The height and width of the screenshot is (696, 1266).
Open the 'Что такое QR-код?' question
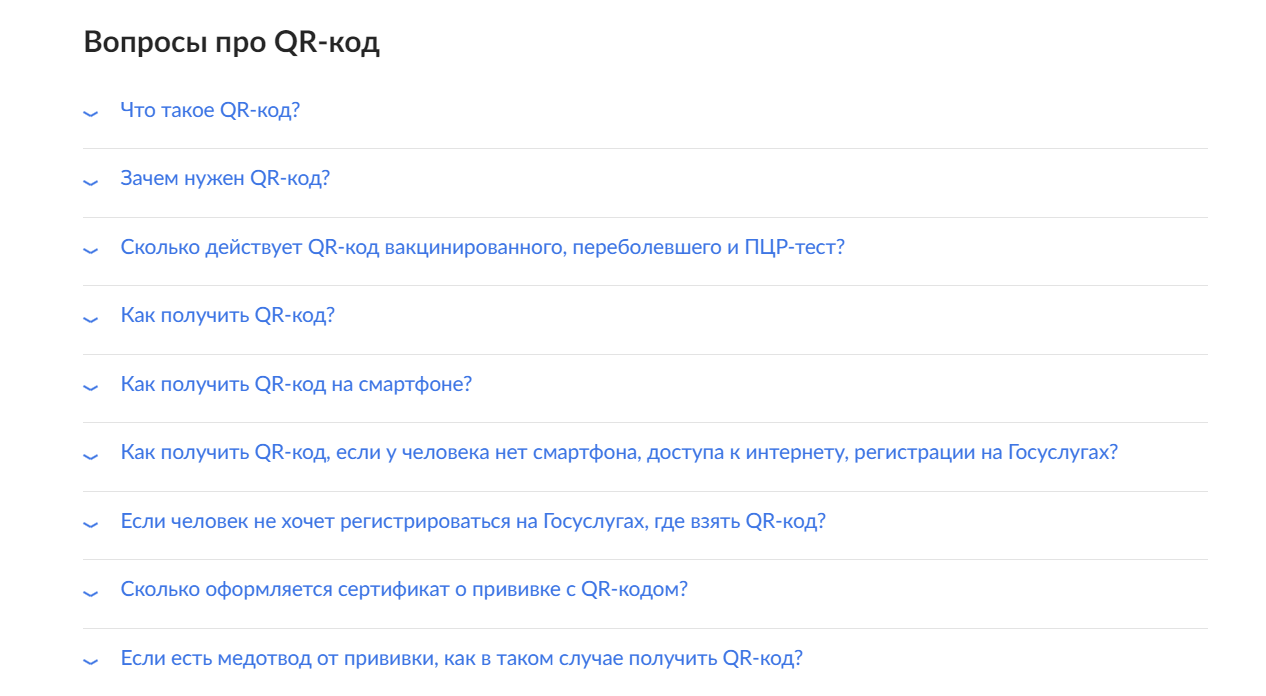pyautogui.click(x=210, y=110)
